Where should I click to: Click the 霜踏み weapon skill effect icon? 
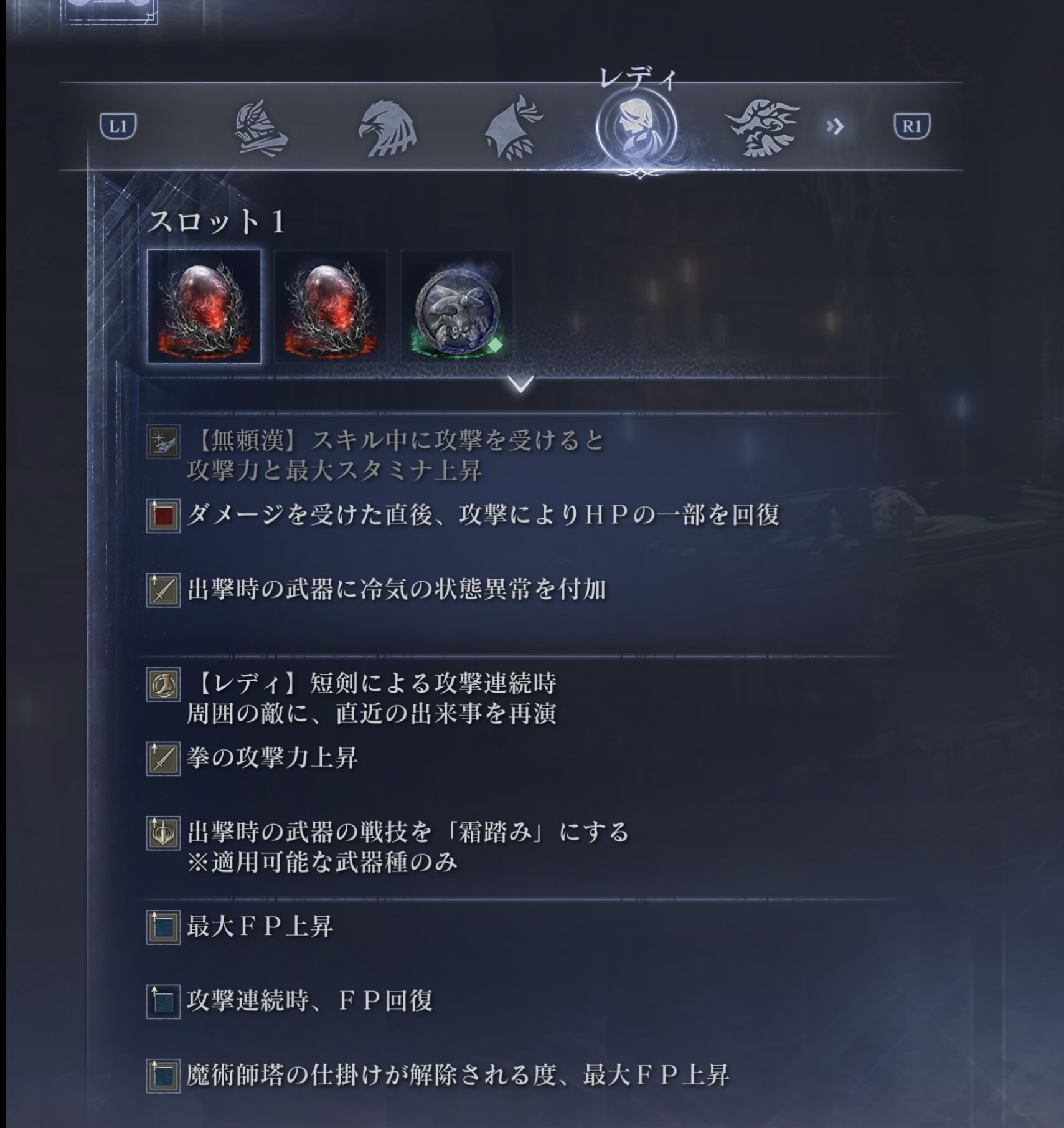[163, 833]
